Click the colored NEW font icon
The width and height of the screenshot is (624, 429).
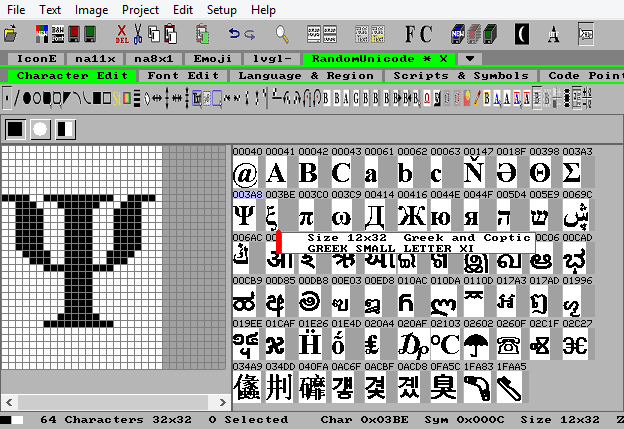[x=42, y=33]
